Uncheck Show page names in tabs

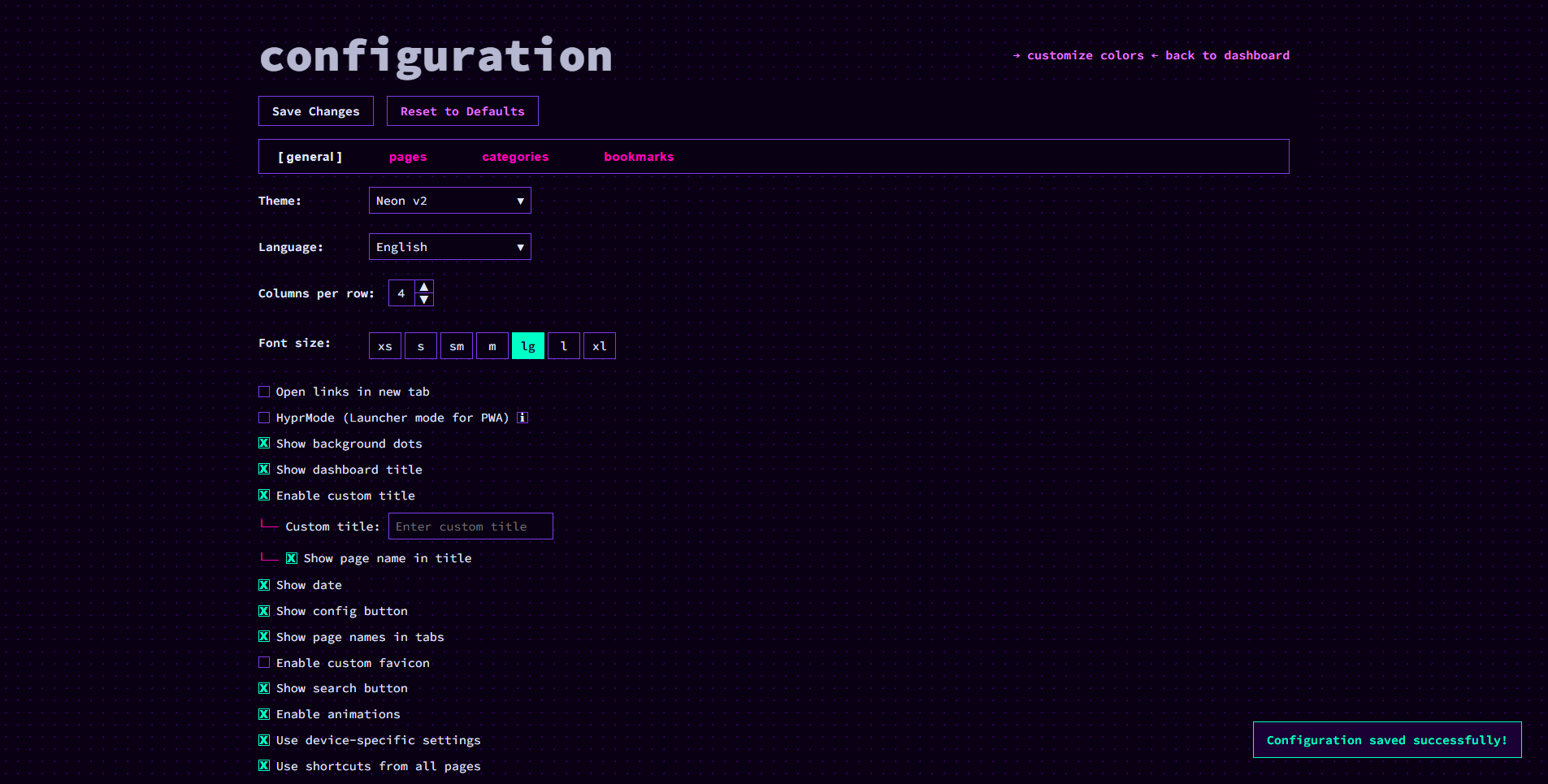point(264,636)
